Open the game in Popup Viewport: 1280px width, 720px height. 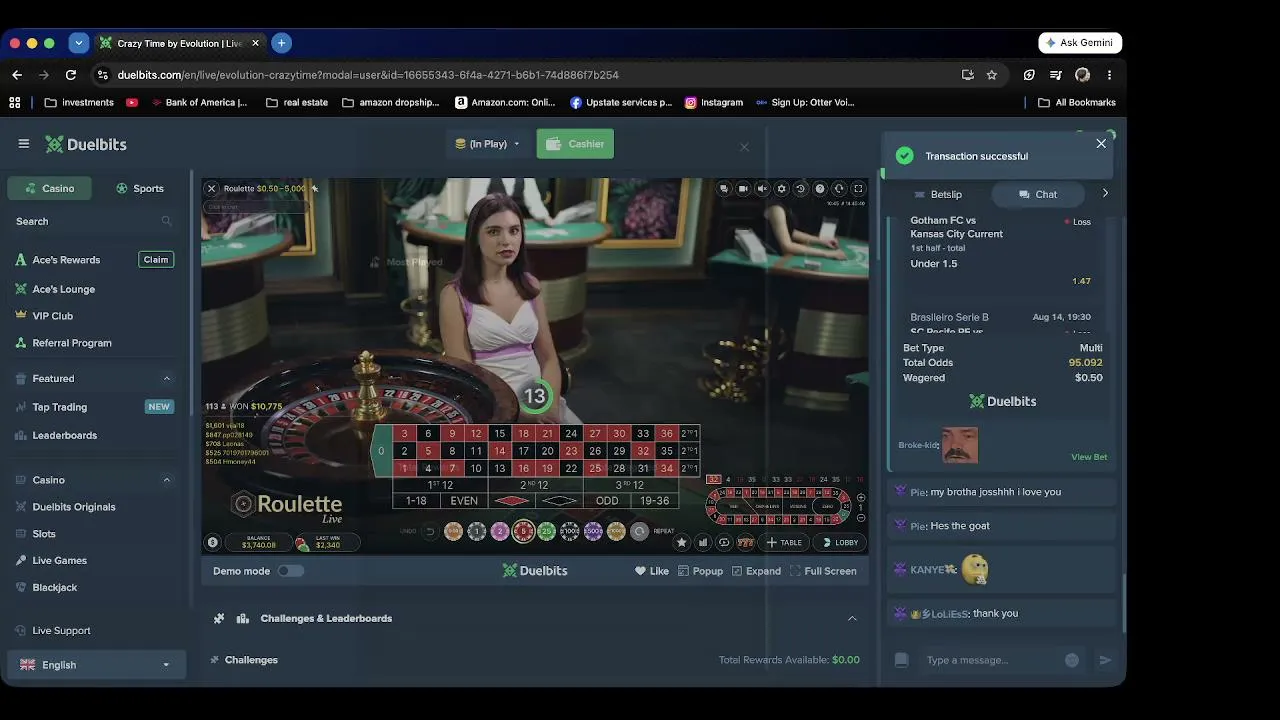(x=700, y=571)
